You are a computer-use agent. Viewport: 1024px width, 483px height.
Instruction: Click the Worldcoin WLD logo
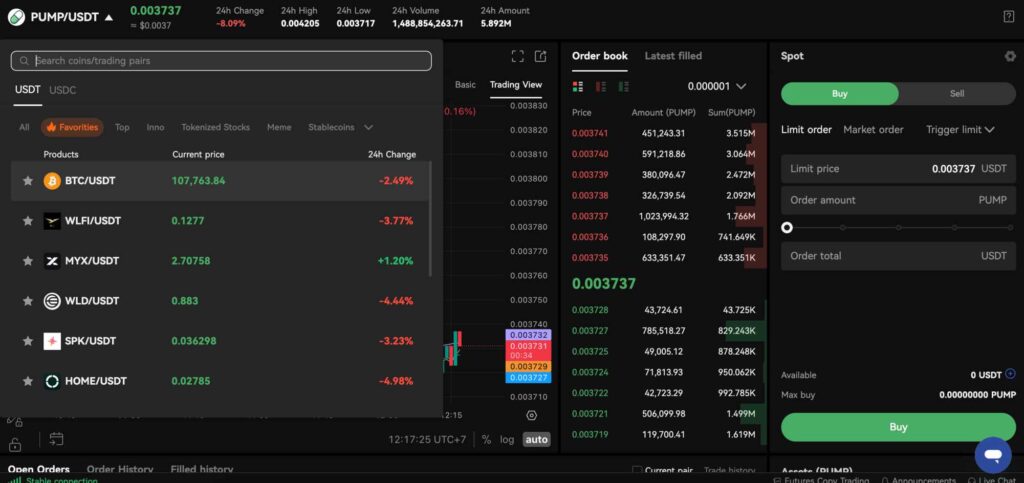point(52,301)
